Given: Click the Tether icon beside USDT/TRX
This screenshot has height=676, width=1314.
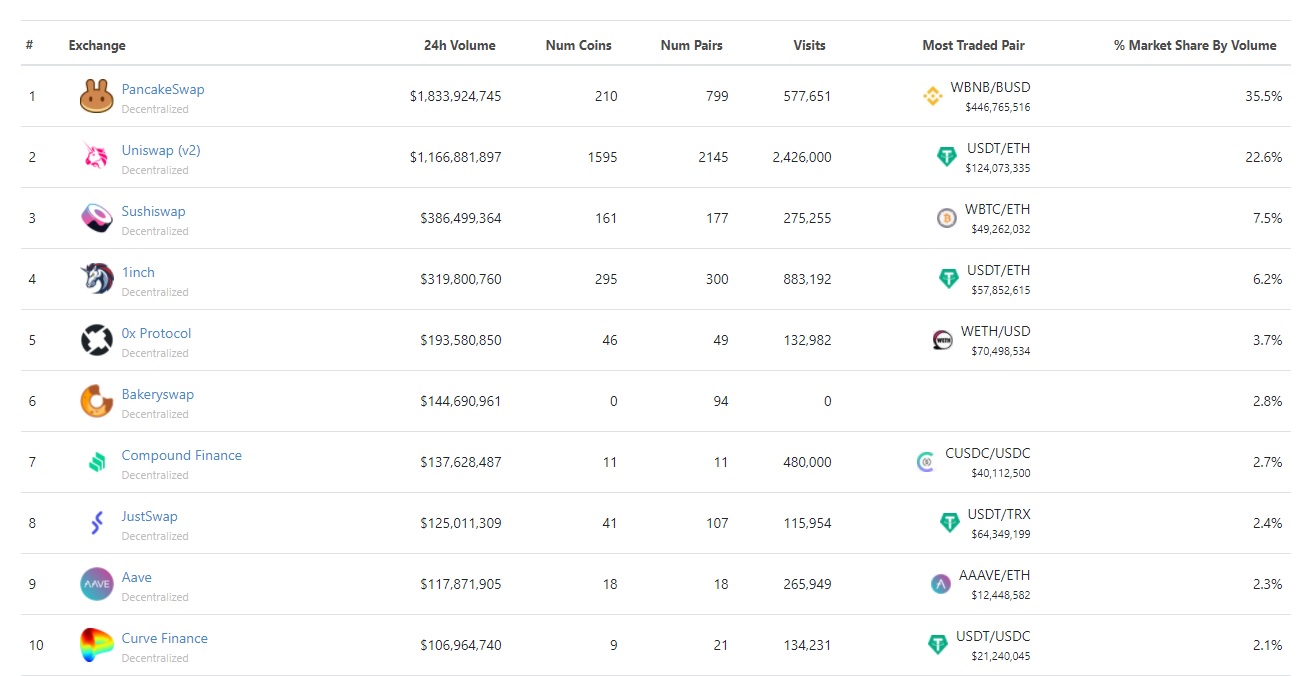Looking at the screenshot, I should click(x=950, y=523).
